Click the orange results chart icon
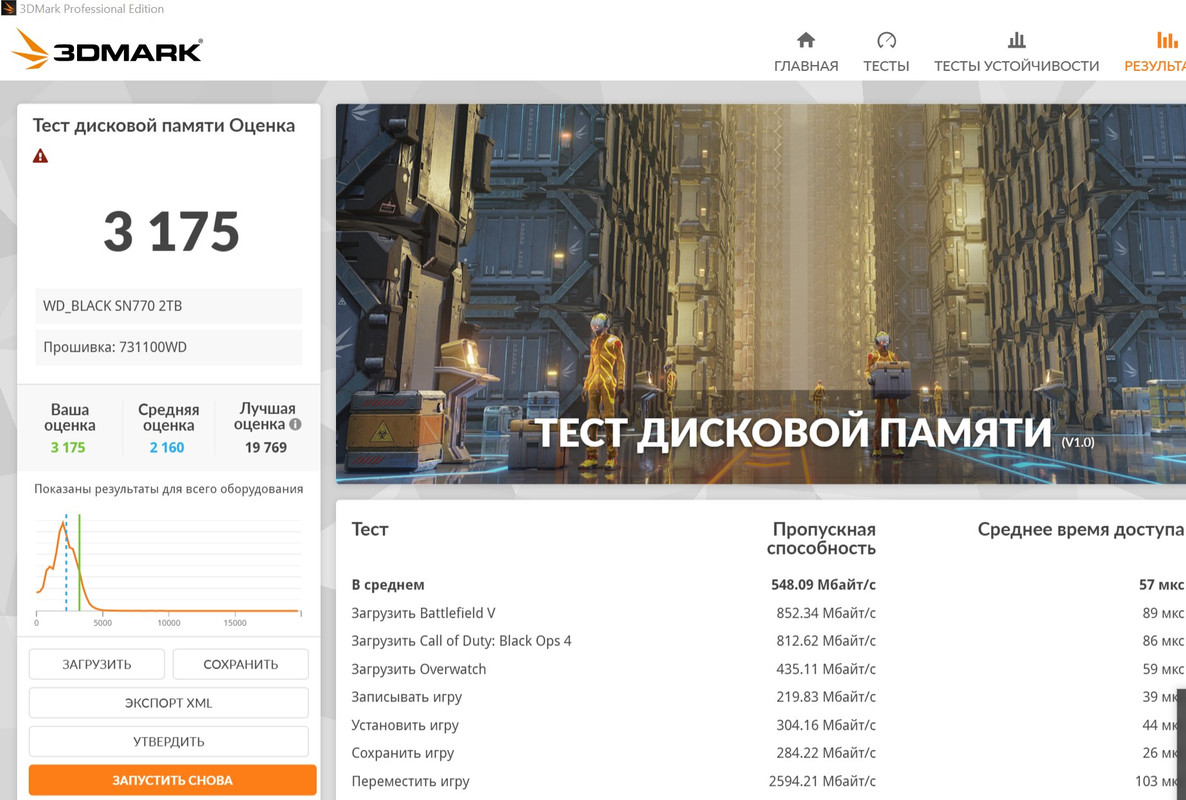The width and height of the screenshot is (1186, 800). tap(1167, 39)
